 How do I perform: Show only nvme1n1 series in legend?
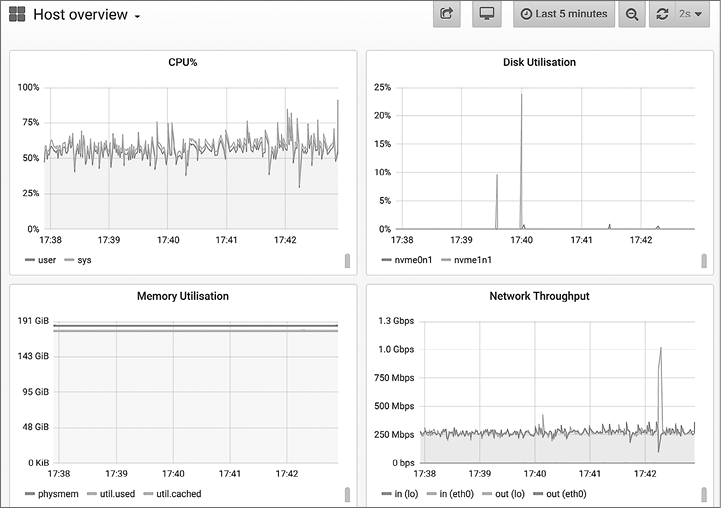pyautogui.click(x=472, y=260)
